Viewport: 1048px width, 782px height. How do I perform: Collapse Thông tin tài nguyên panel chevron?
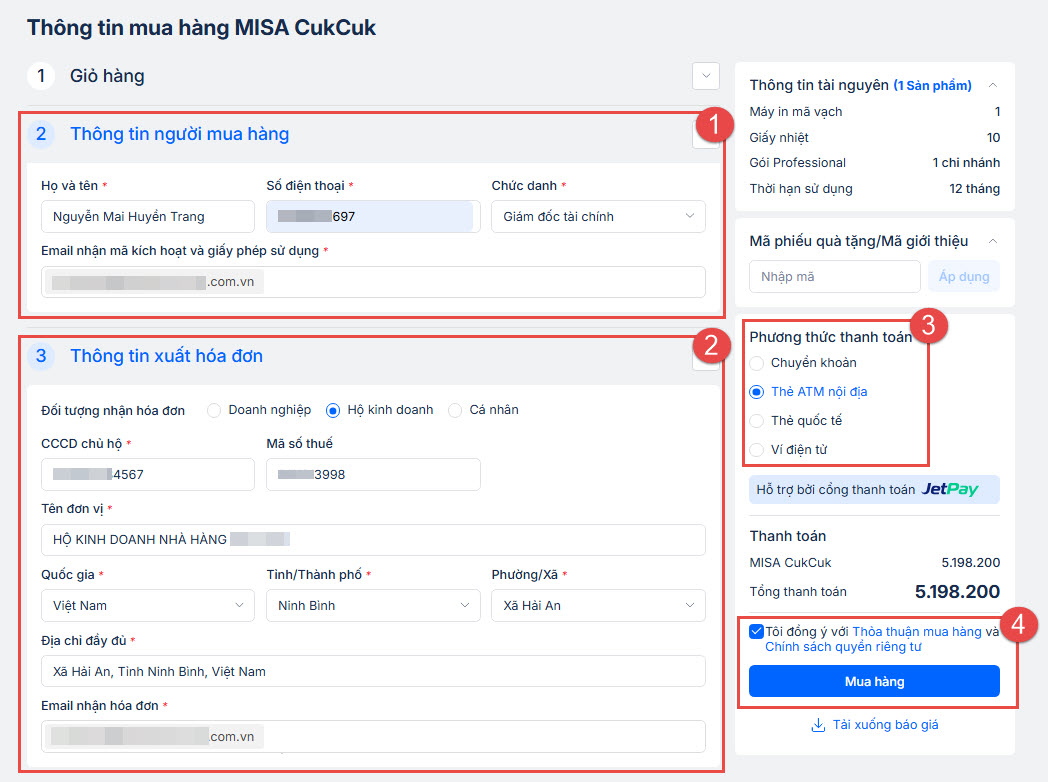click(992, 85)
